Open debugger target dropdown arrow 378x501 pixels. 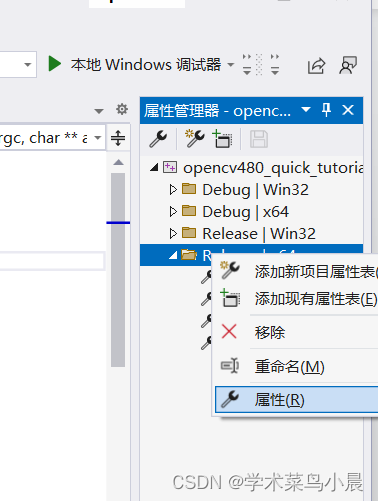point(231,64)
